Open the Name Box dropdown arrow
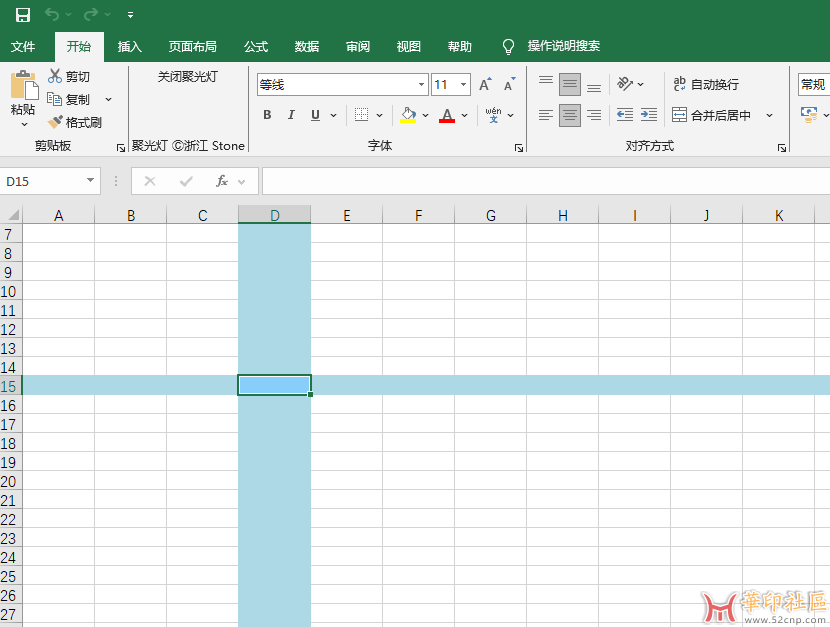 coord(91,181)
